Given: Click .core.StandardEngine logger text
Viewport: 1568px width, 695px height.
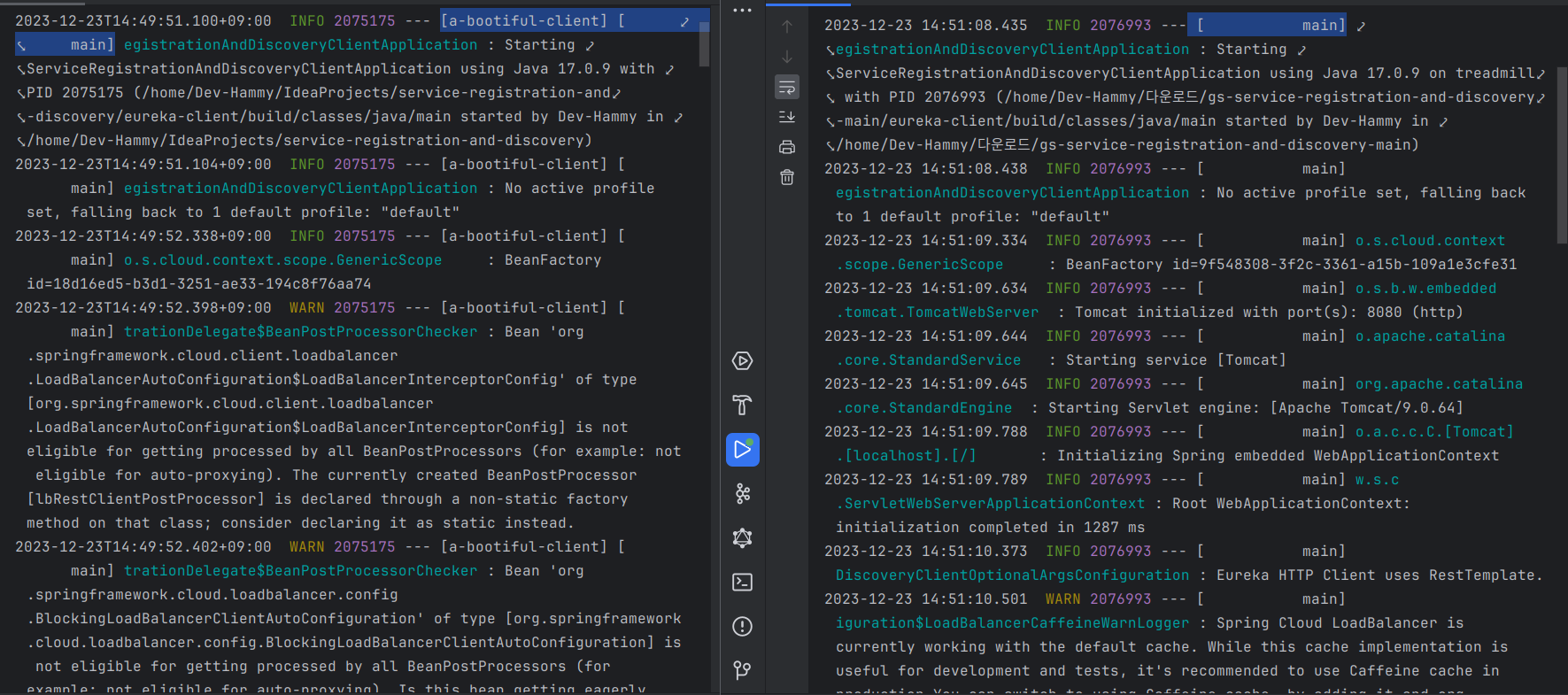Looking at the screenshot, I should [924, 407].
